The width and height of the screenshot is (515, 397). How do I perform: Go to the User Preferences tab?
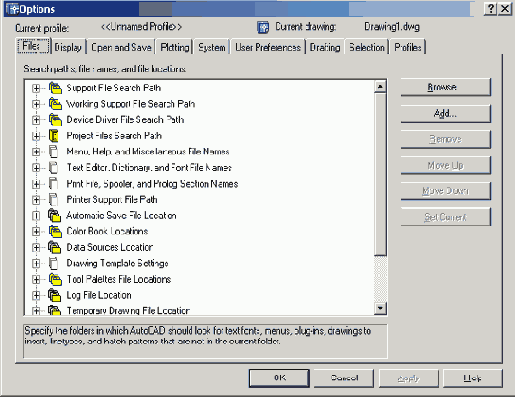268,47
